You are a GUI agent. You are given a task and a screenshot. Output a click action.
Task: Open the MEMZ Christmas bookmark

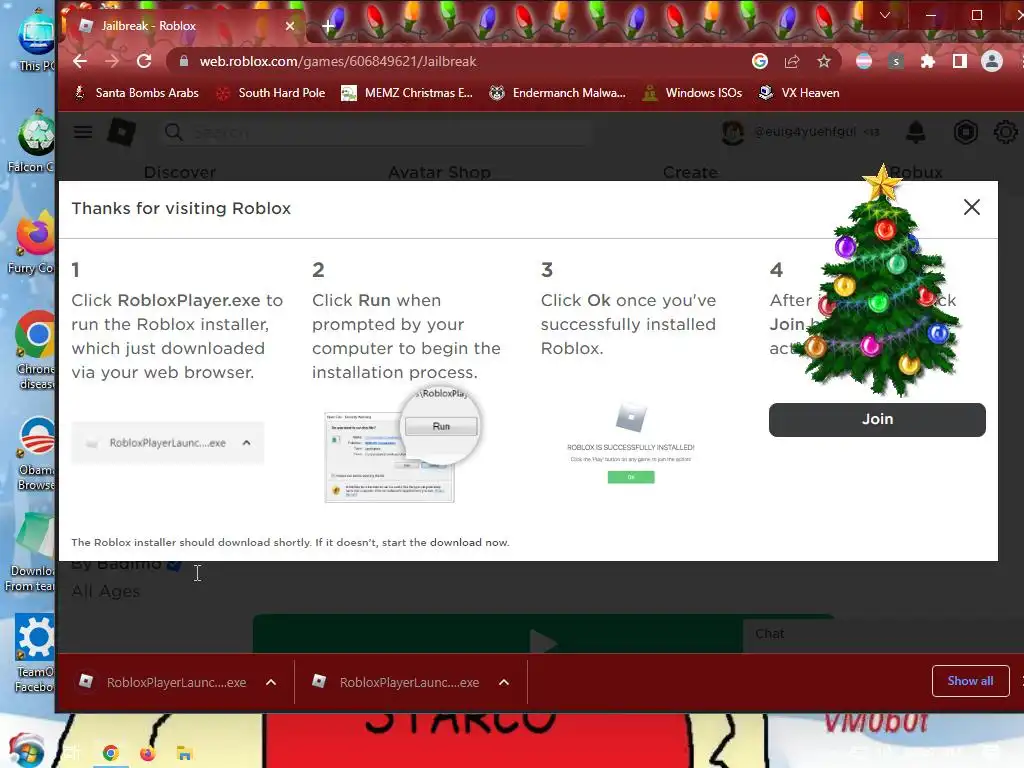407,93
